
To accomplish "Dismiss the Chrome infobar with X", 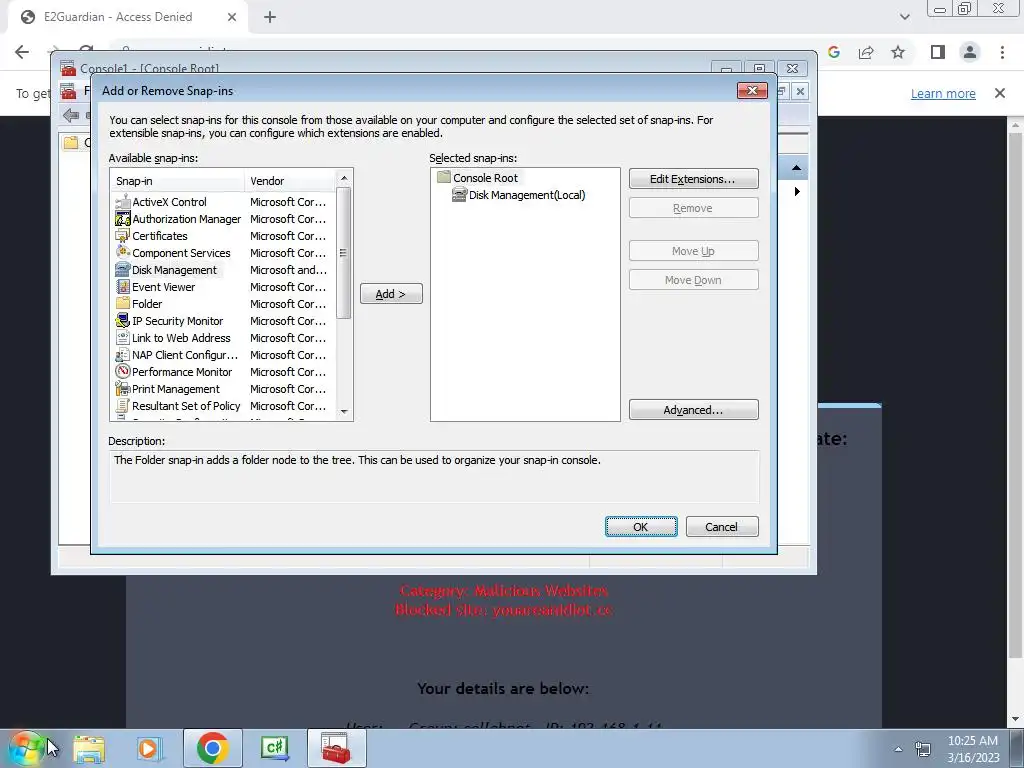I will pos(1000,93).
